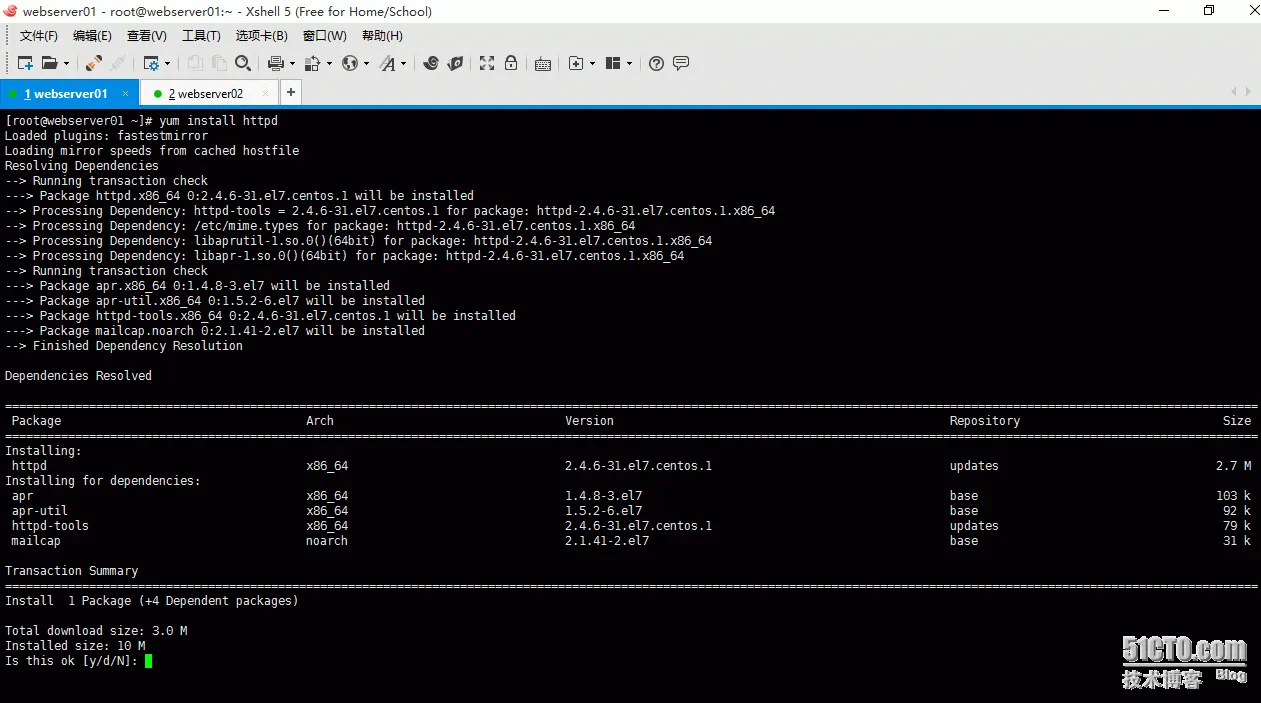Click the '2.7 M' size value
The width and height of the screenshot is (1261, 703).
point(1233,466)
